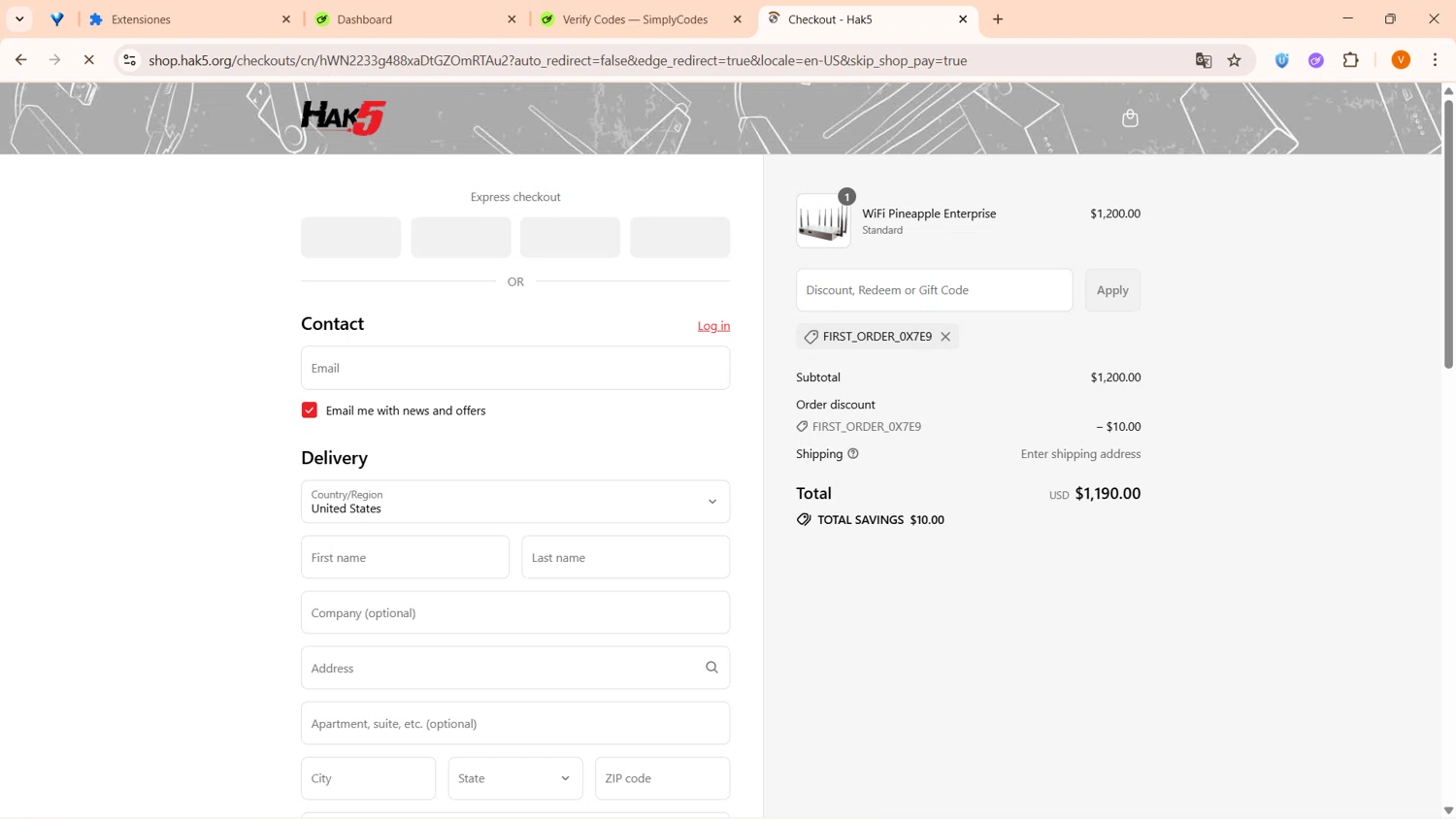Close the Checkout - Hak5 tab
This screenshot has width=1456, height=819.
point(963,19)
